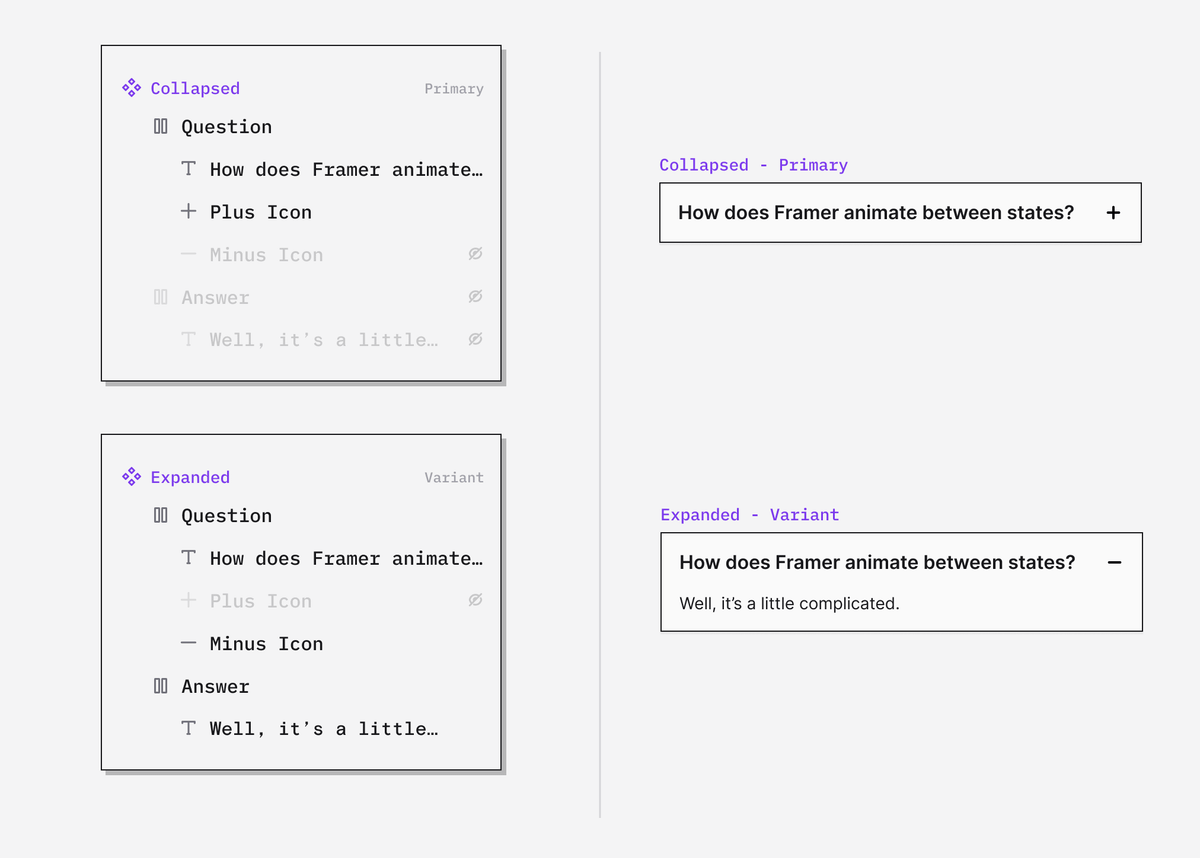Select the Collapsed variant title
The image size is (1200, 858).
(x=195, y=88)
